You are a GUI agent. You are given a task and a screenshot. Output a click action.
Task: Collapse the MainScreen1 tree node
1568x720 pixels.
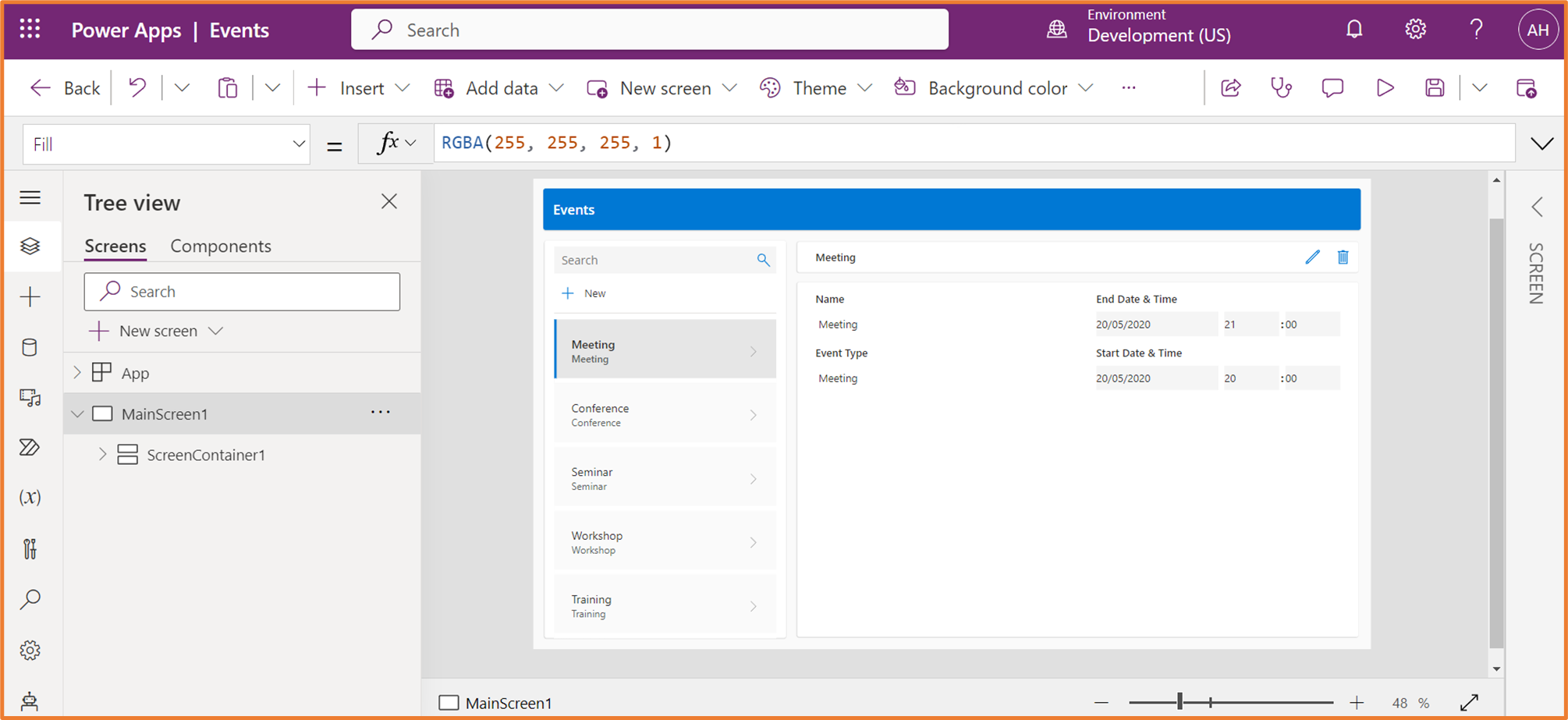pos(76,413)
